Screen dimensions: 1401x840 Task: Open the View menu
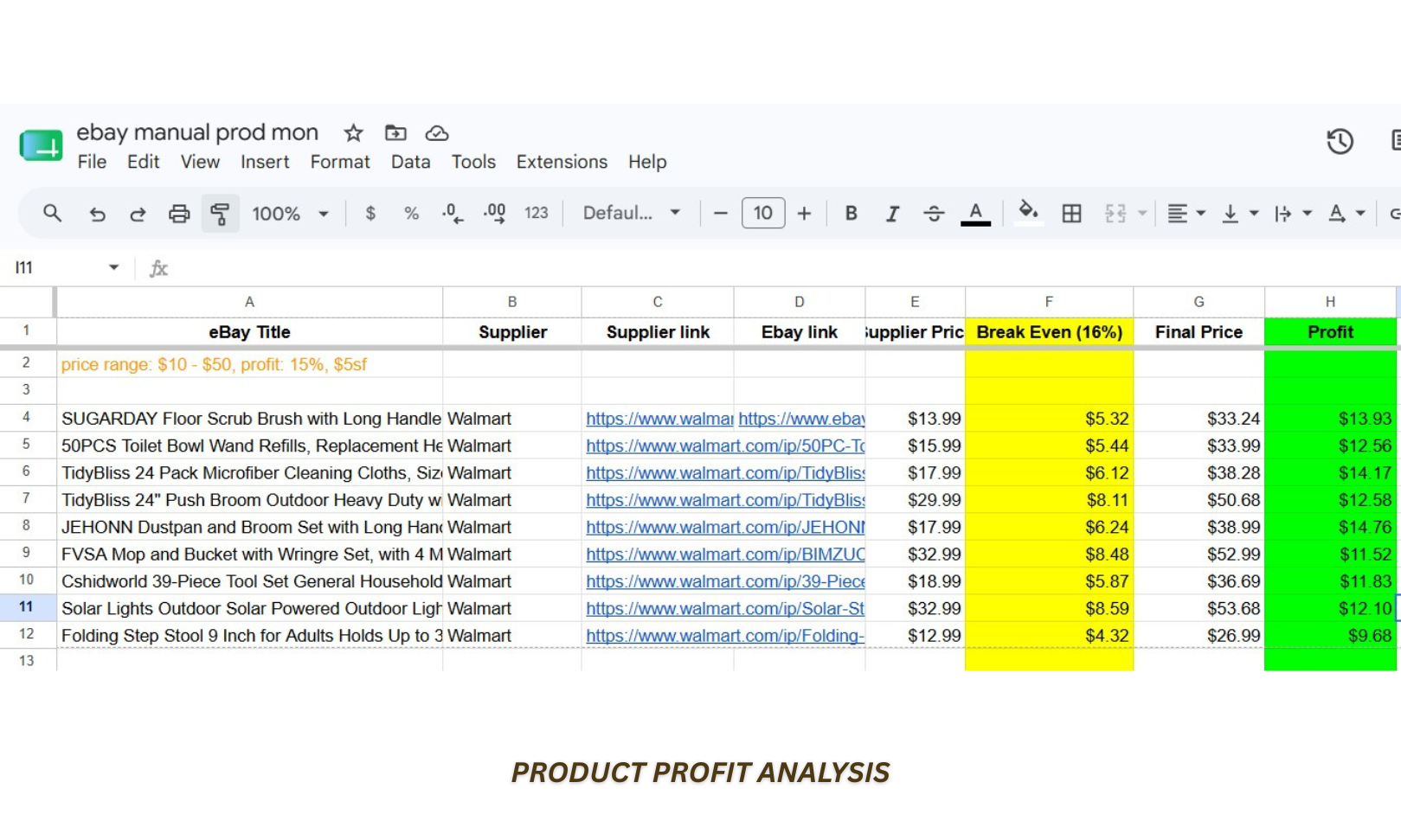pos(200,162)
